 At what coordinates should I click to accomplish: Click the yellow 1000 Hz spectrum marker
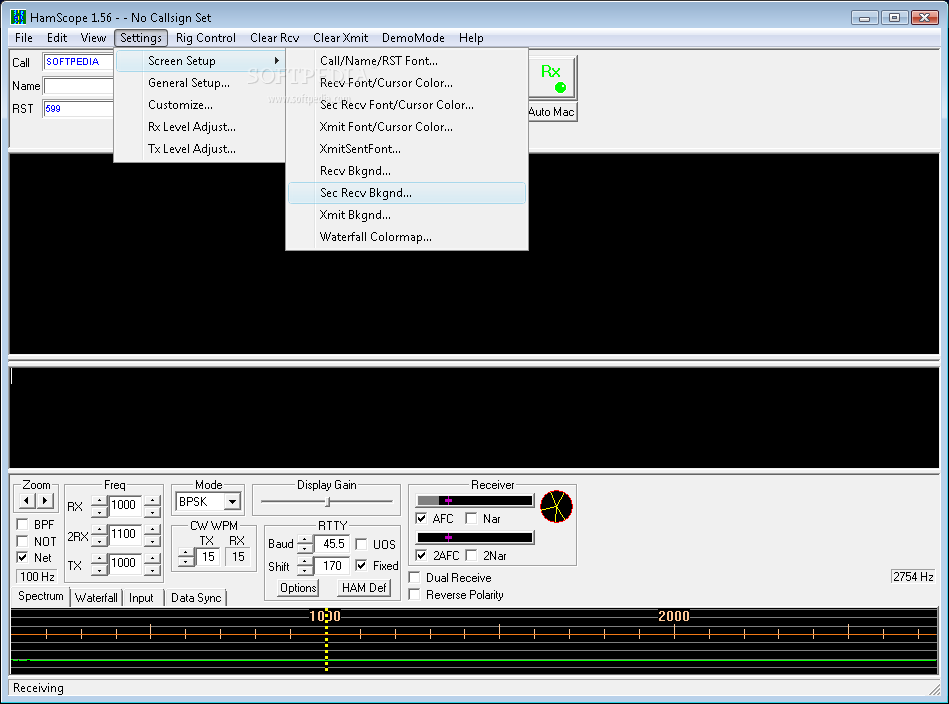coord(326,640)
